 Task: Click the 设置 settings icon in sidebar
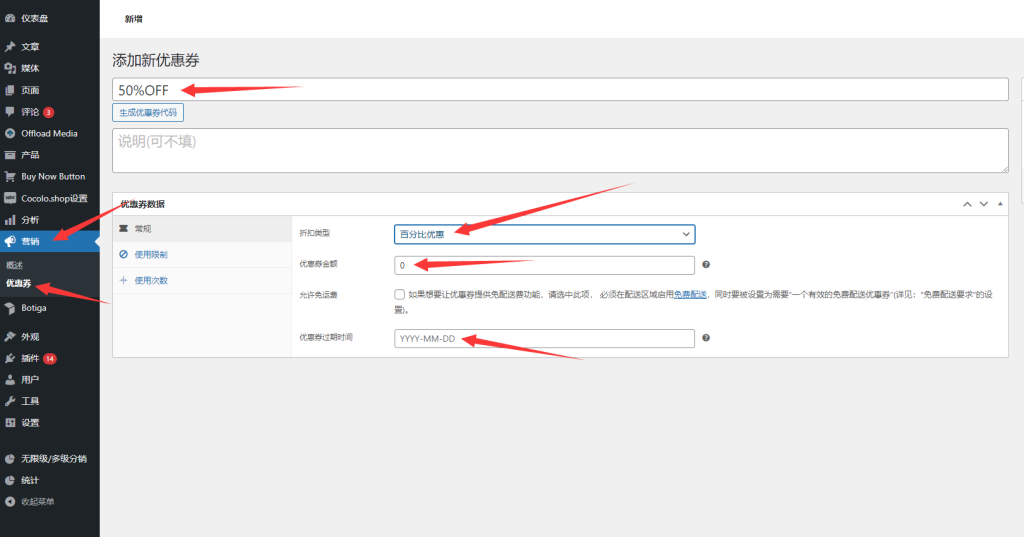(10, 422)
